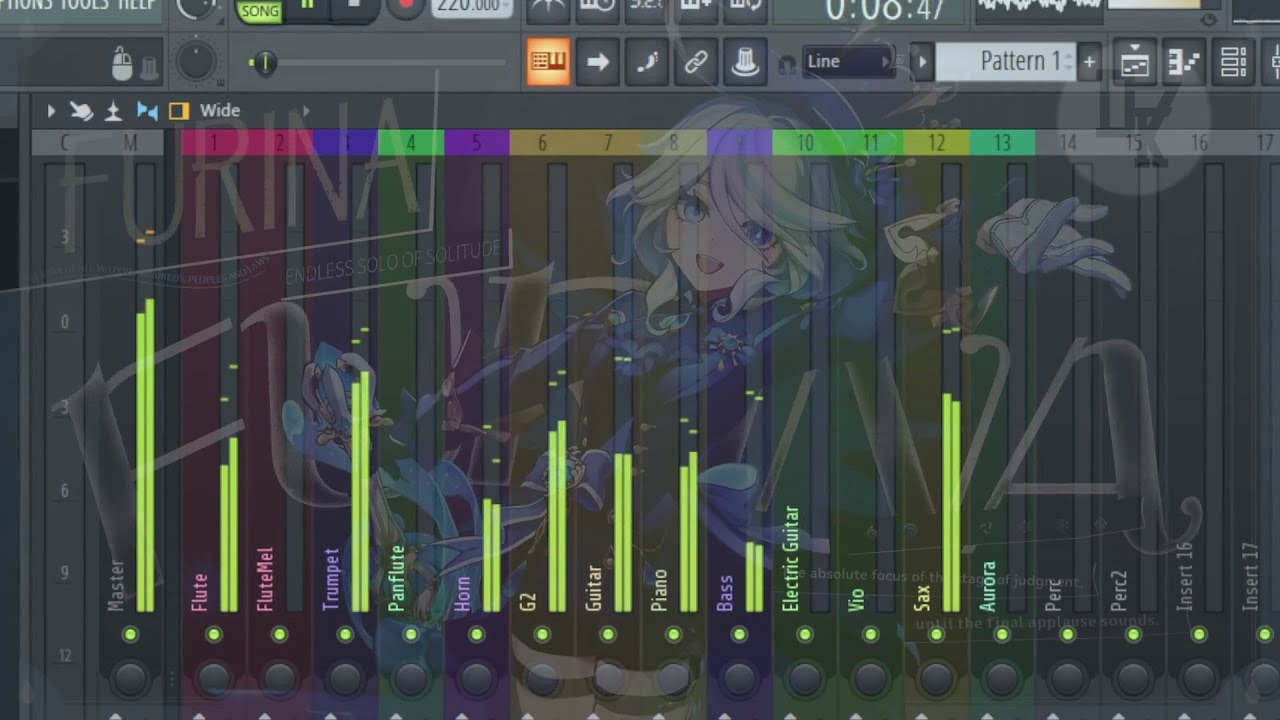Select the G2 track label

tap(528, 602)
